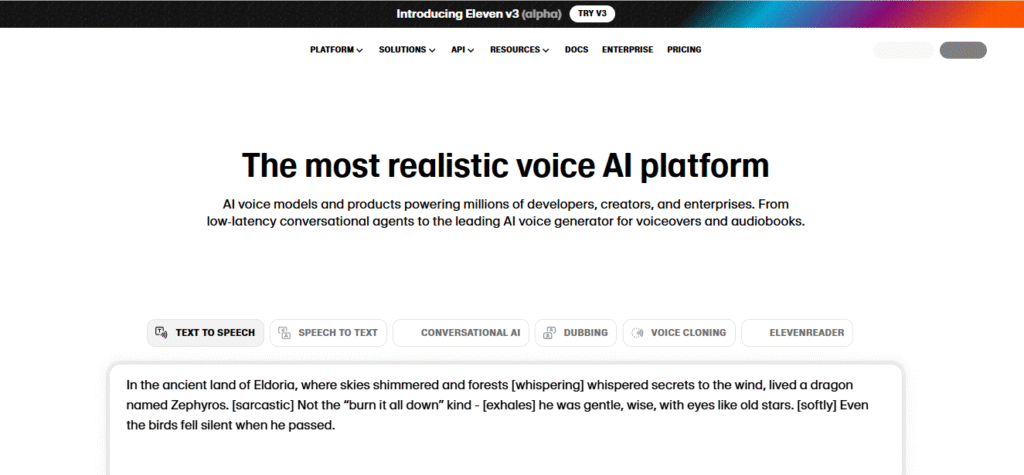Expand the Solutions dropdown chevron
The width and height of the screenshot is (1024, 475).
point(432,50)
